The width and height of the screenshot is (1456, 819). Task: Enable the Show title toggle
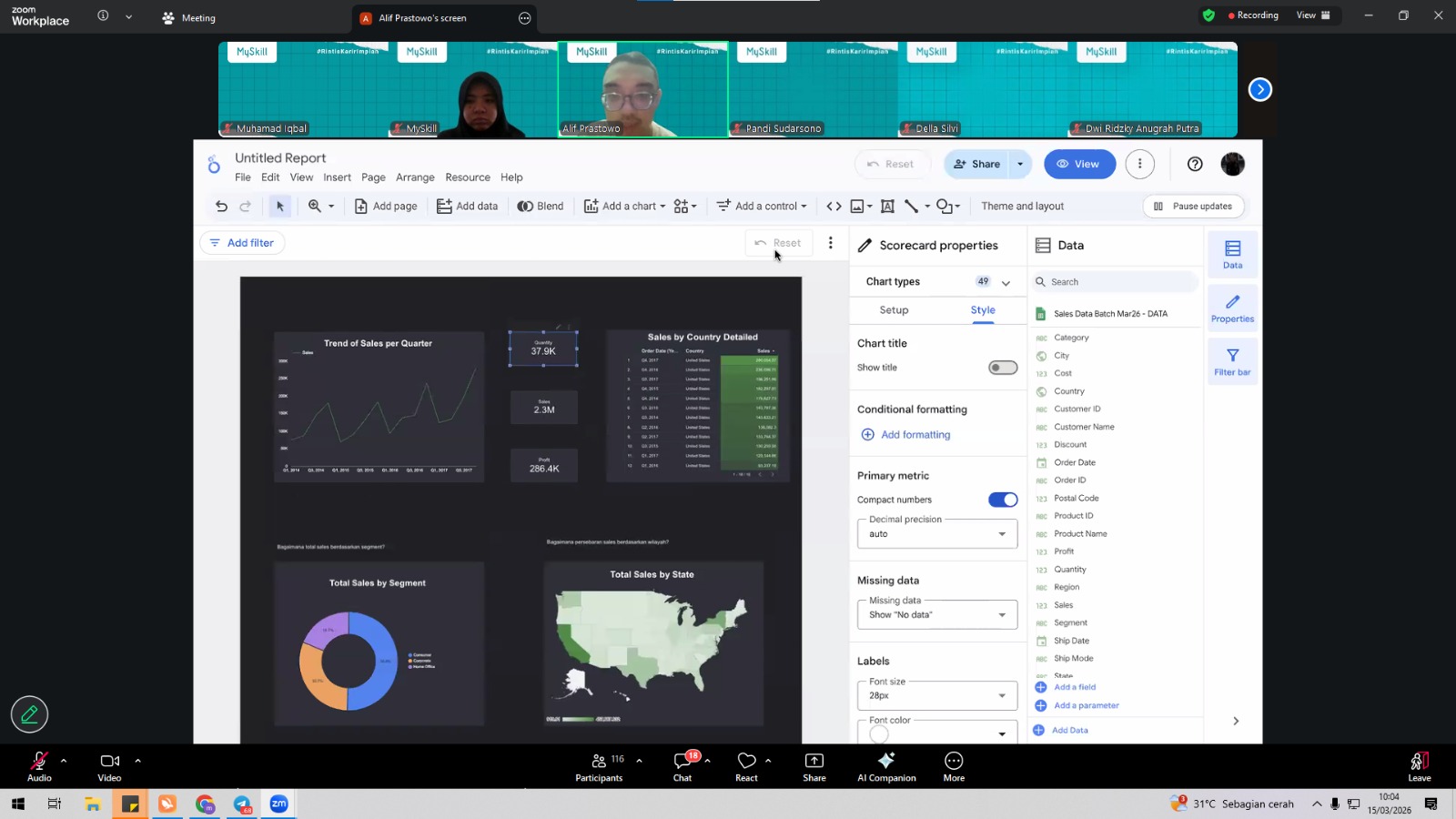1003,368
